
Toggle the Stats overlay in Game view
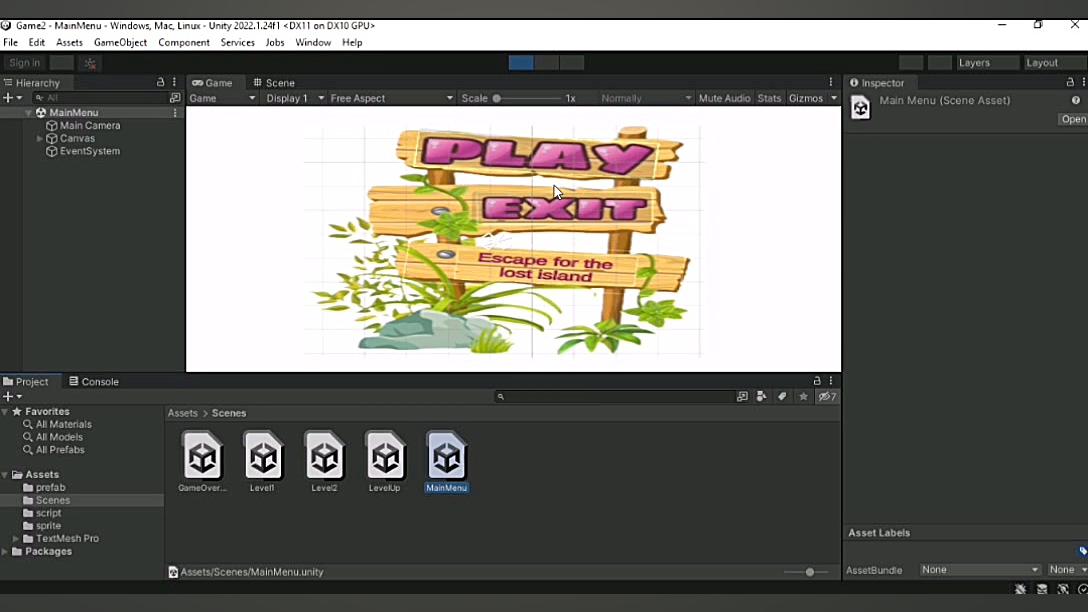click(769, 99)
